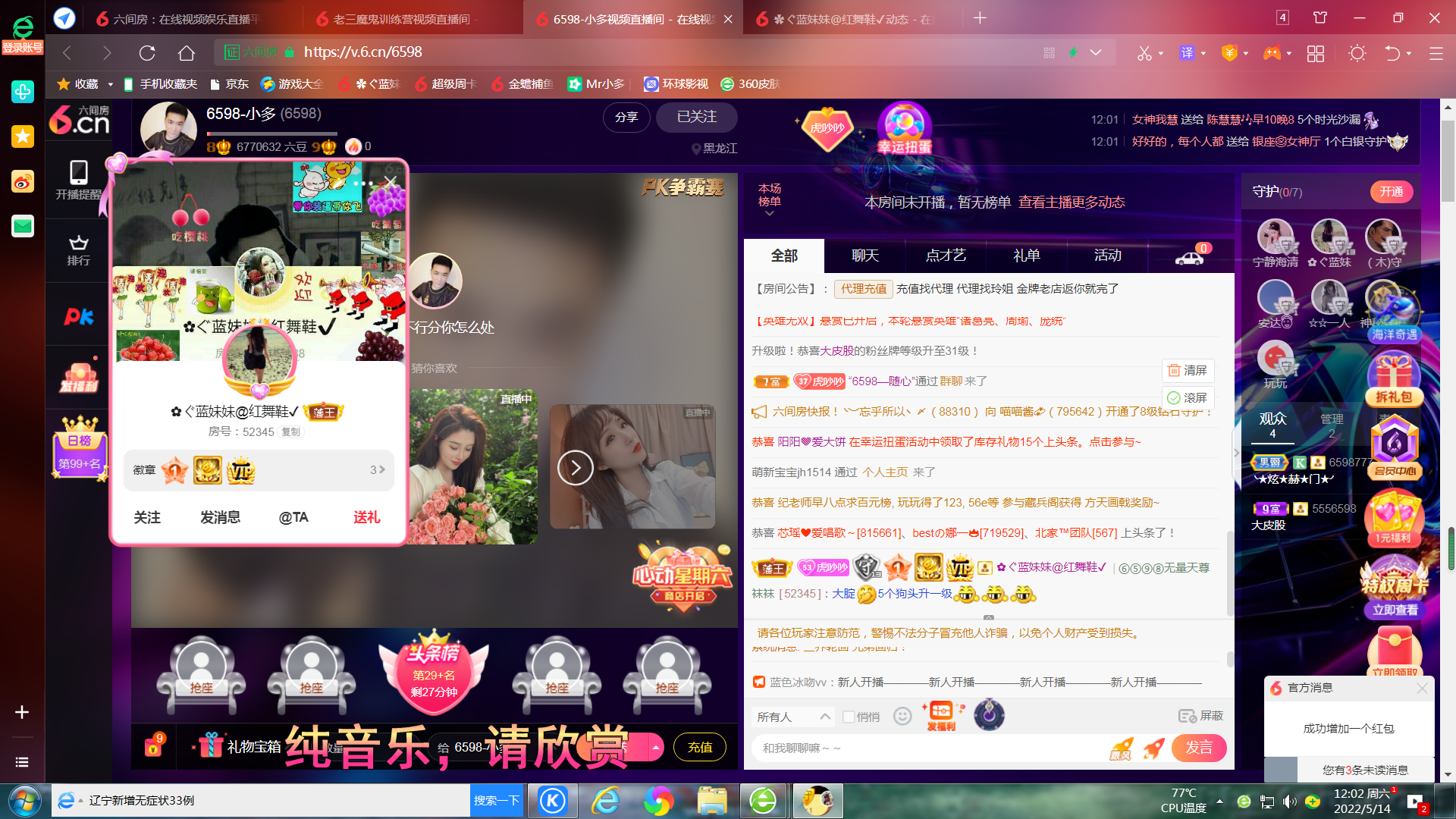Toggle the 屏蔽 block option
This screenshot has width=1456, height=819.
click(1201, 716)
